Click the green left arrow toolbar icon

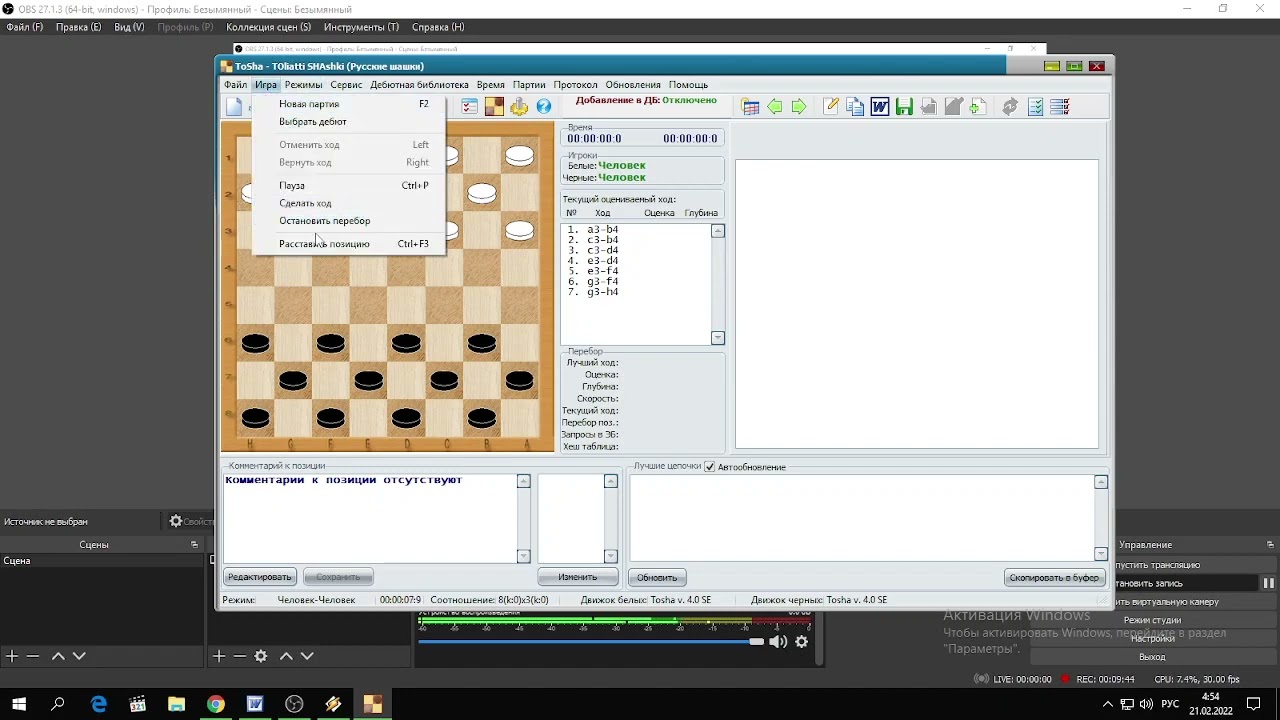[774, 107]
